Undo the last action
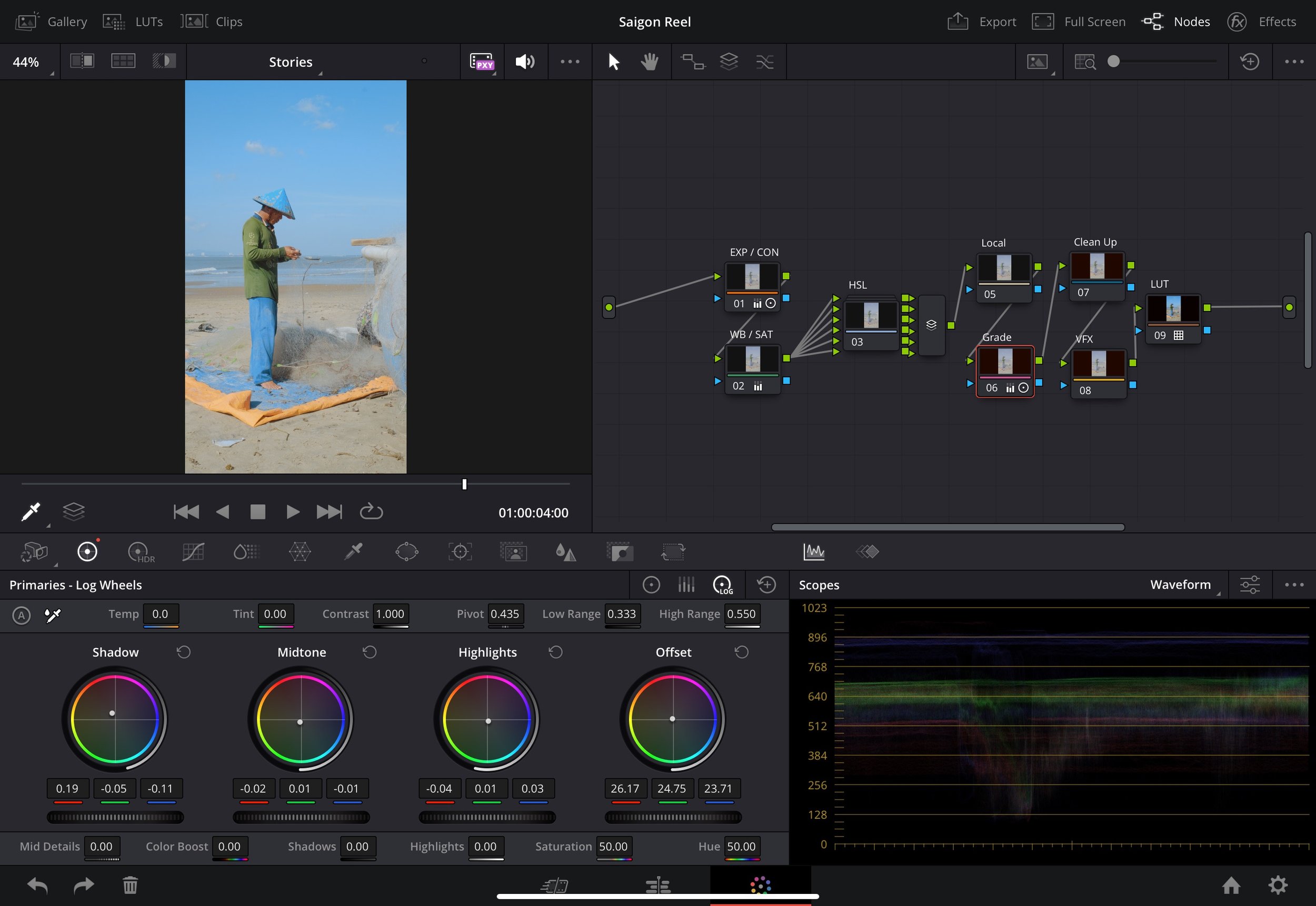 coord(37,884)
